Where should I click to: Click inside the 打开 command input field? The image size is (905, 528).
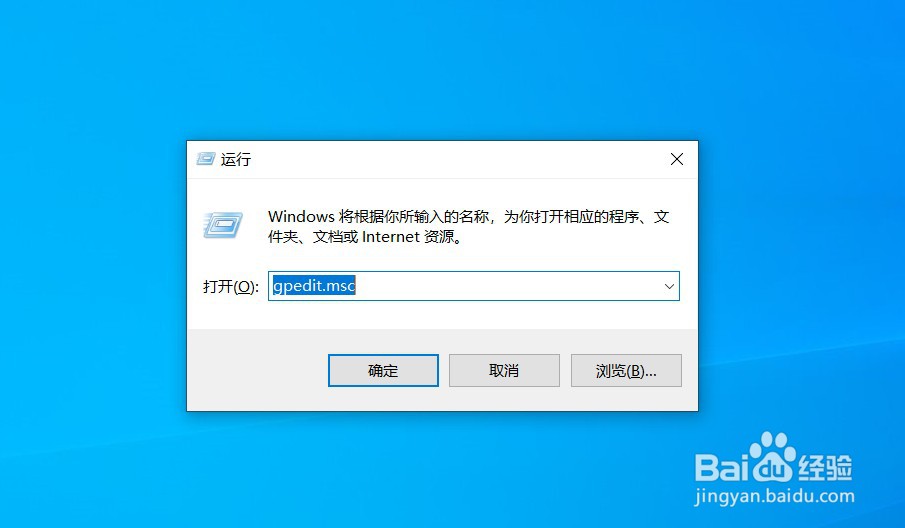(473, 286)
